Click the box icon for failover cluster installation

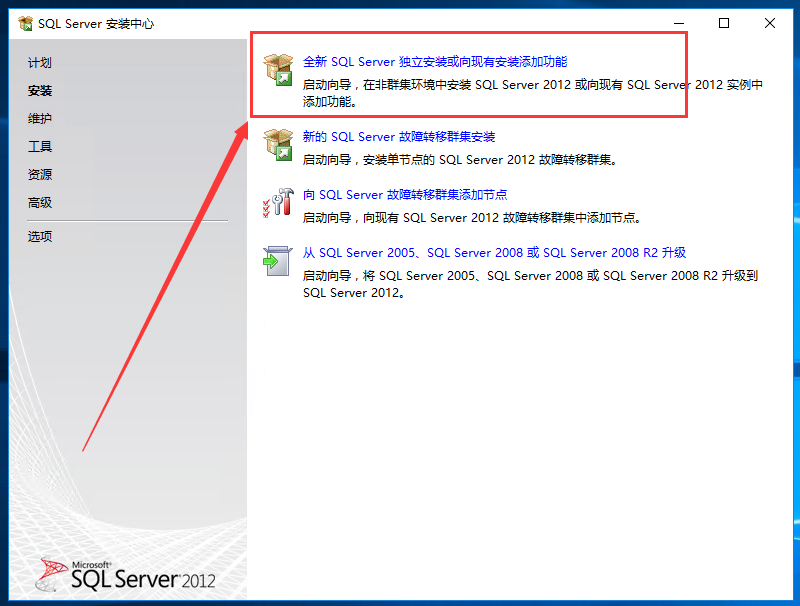(x=278, y=145)
